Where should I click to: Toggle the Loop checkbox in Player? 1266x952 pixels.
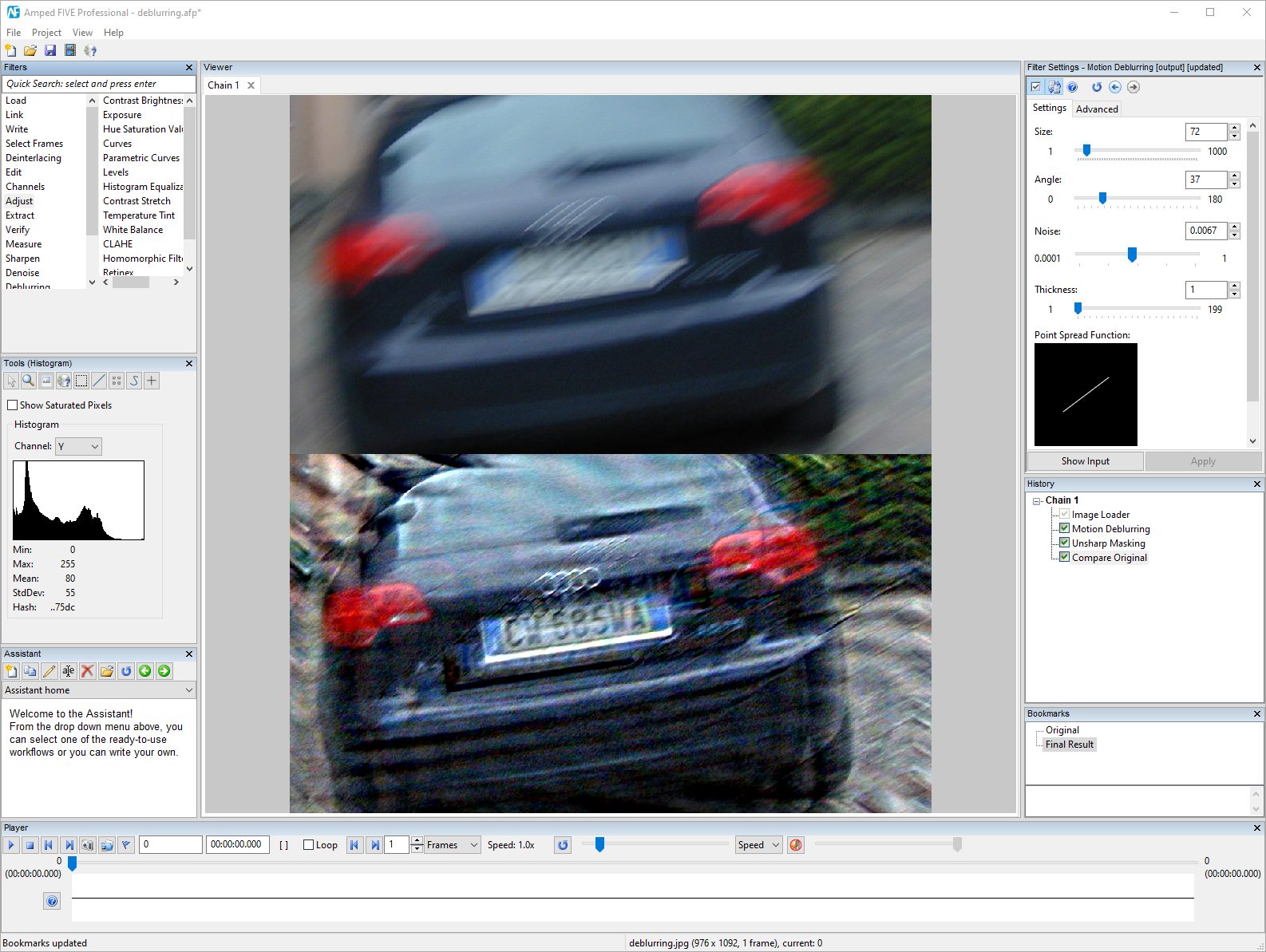tap(308, 845)
